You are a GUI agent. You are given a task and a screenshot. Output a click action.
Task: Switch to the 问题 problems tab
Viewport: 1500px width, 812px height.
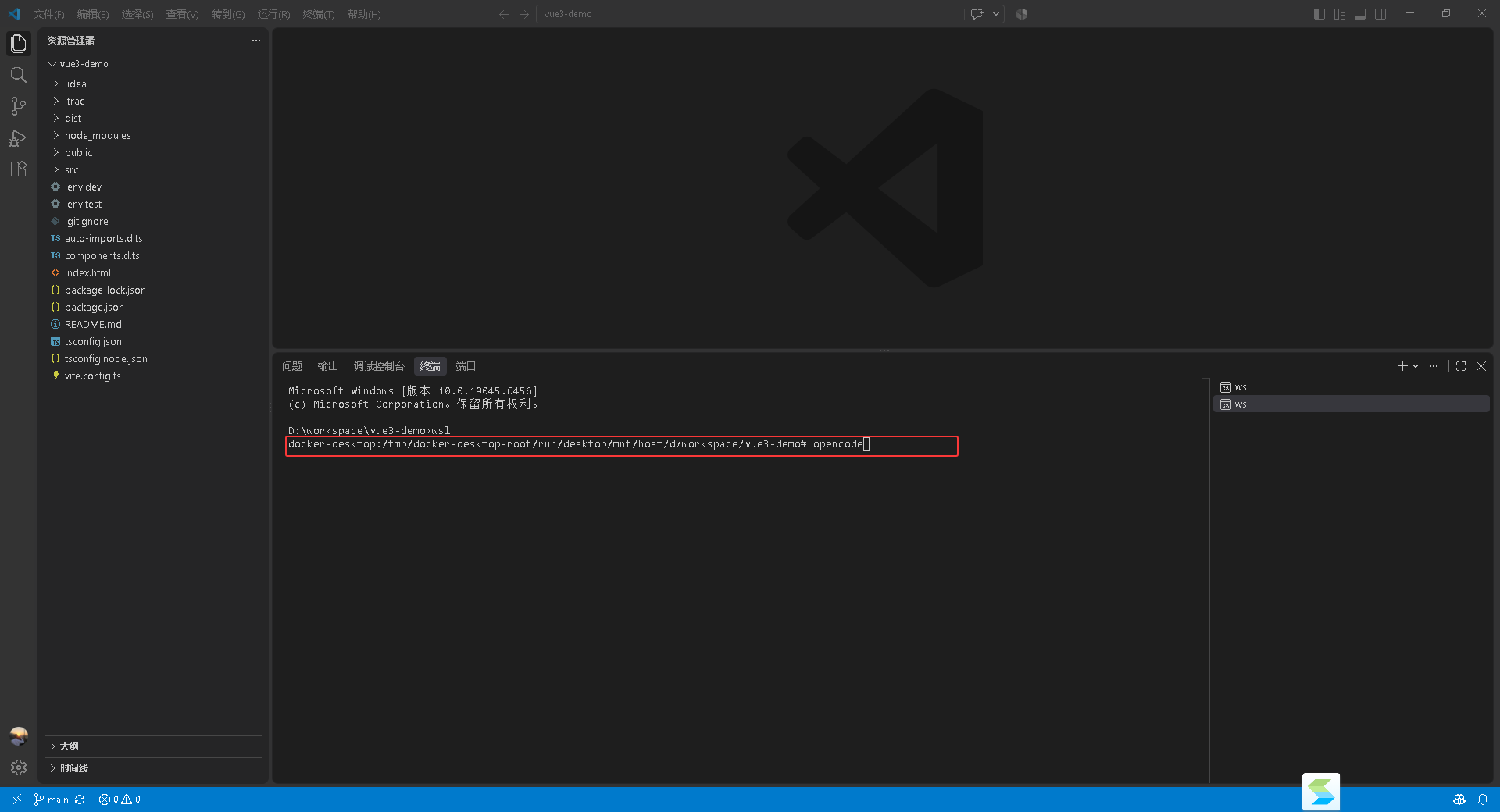pos(292,366)
